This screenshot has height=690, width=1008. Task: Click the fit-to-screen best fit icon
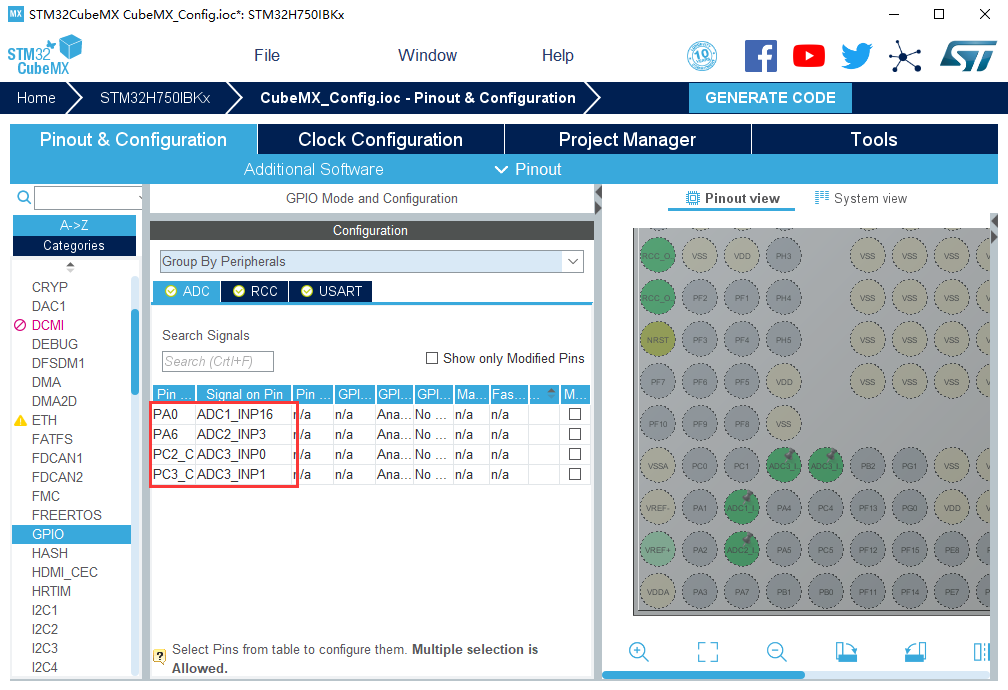(x=708, y=651)
